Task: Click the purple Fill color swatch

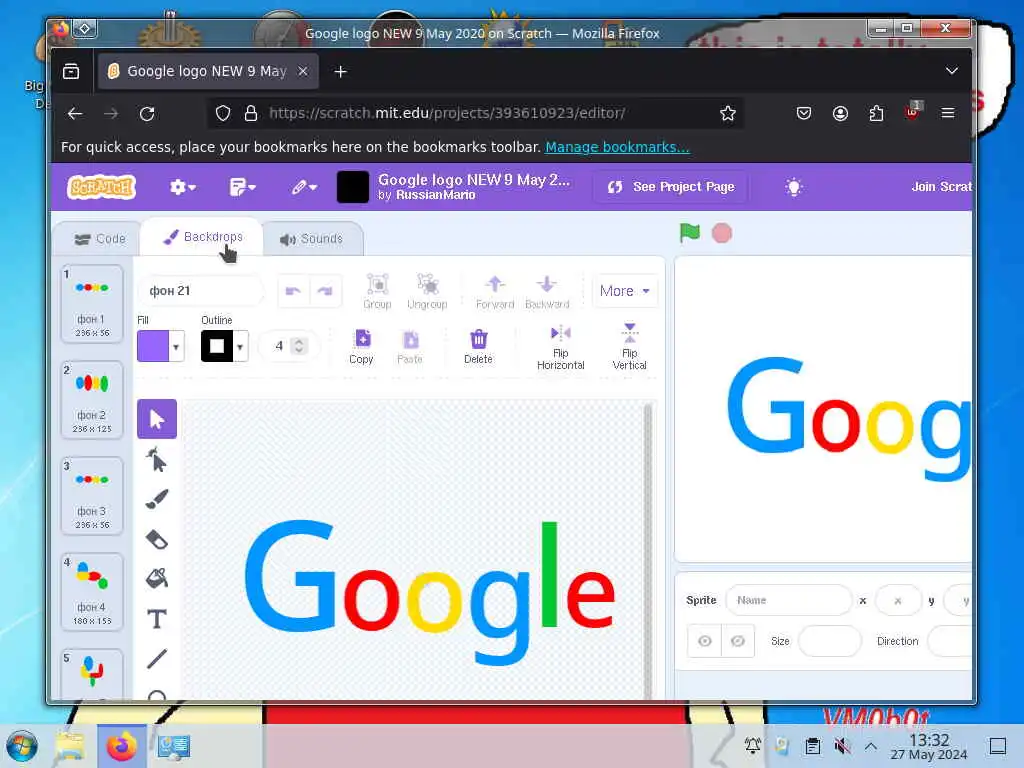Action: [153, 347]
